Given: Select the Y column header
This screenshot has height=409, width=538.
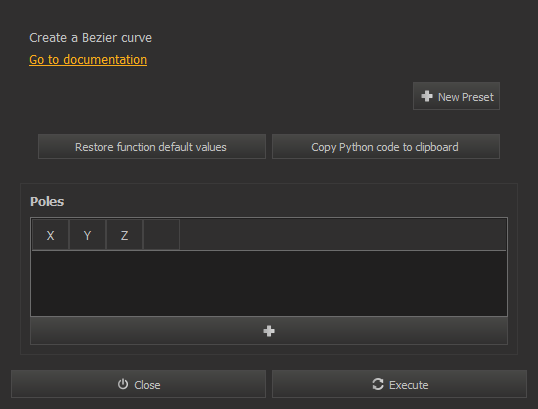Looking at the screenshot, I should (x=87, y=235).
